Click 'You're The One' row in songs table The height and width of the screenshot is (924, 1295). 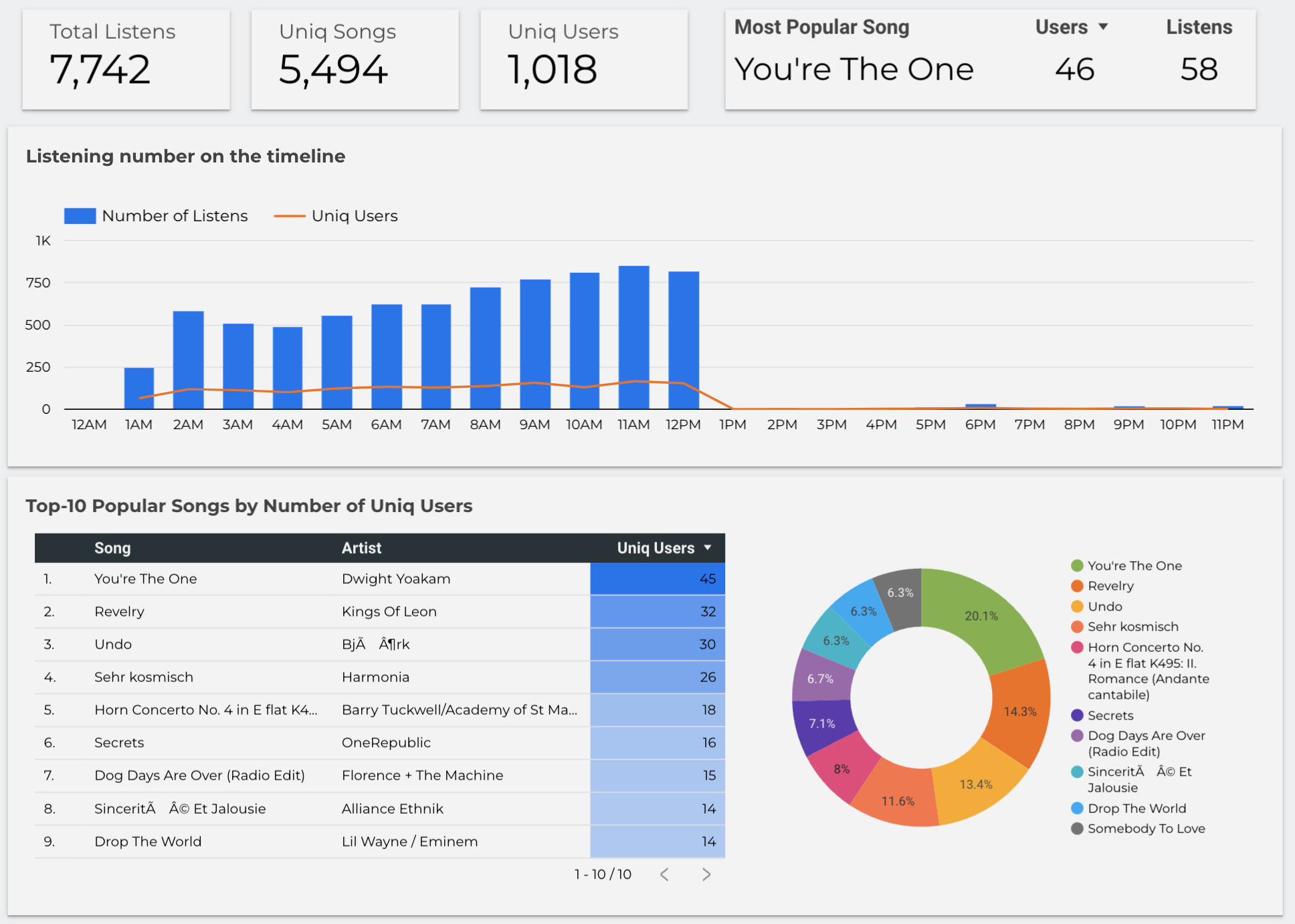click(x=380, y=579)
